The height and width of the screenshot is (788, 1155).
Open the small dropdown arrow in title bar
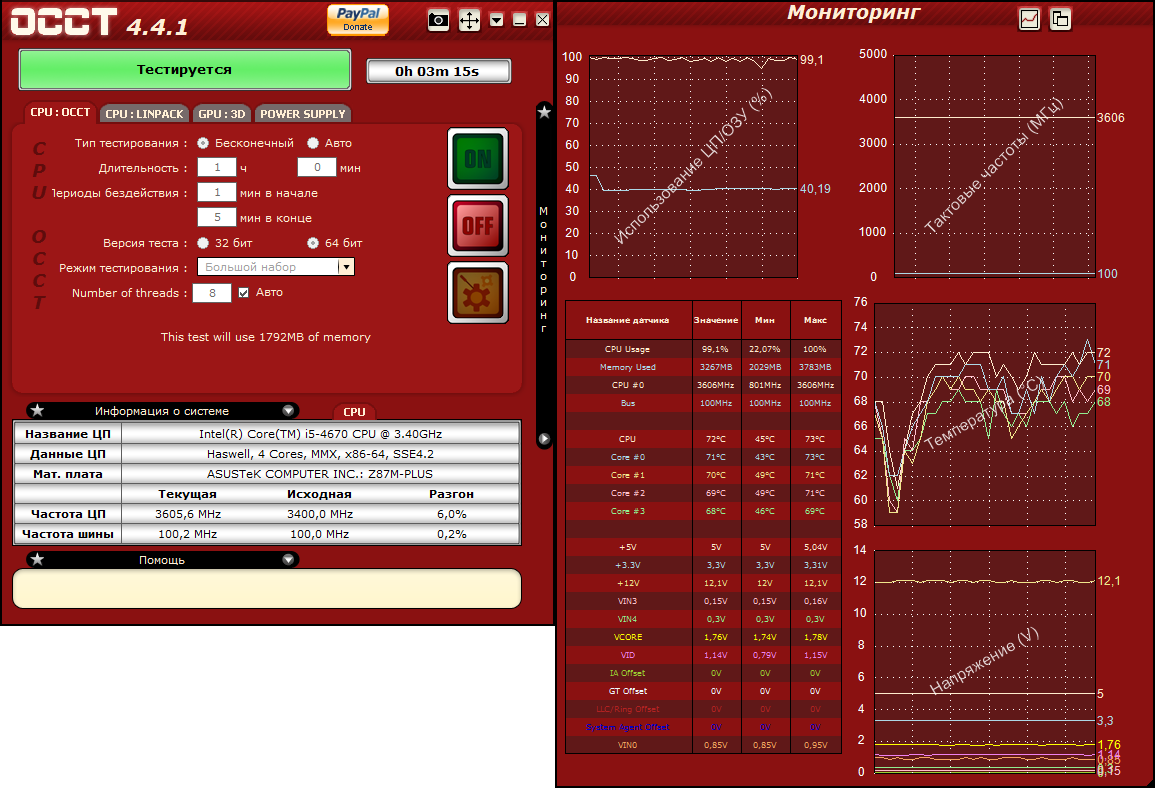tap(497, 20)
